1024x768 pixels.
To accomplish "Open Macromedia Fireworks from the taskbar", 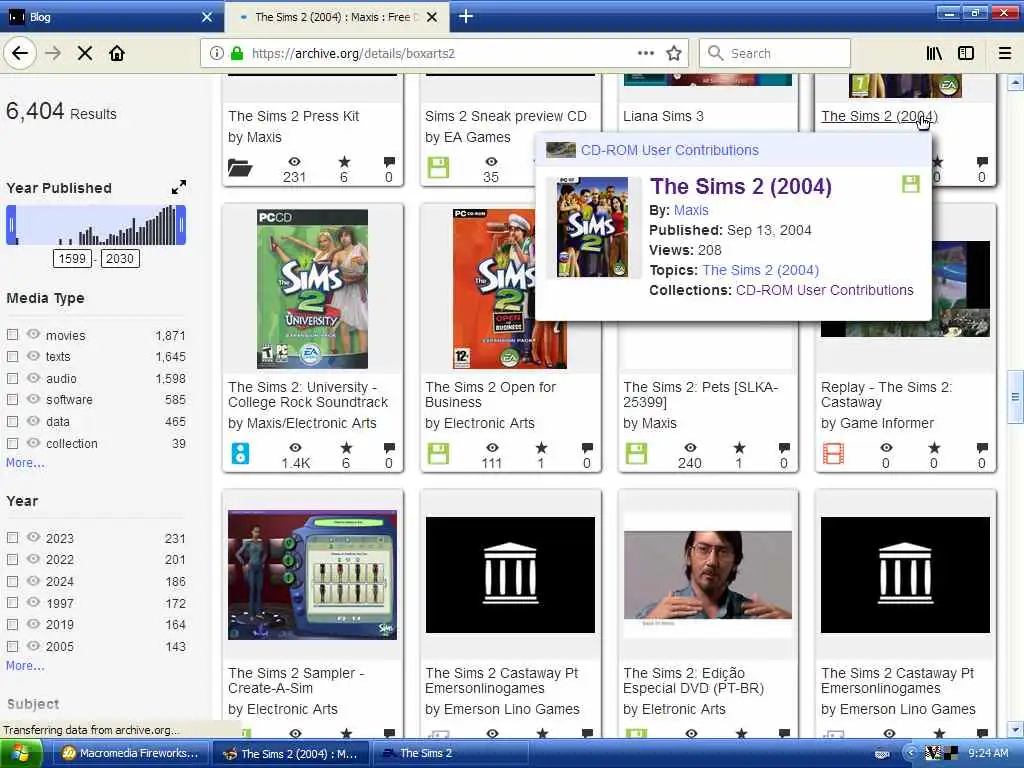I will pyautogui.click(x=130, y=754).
